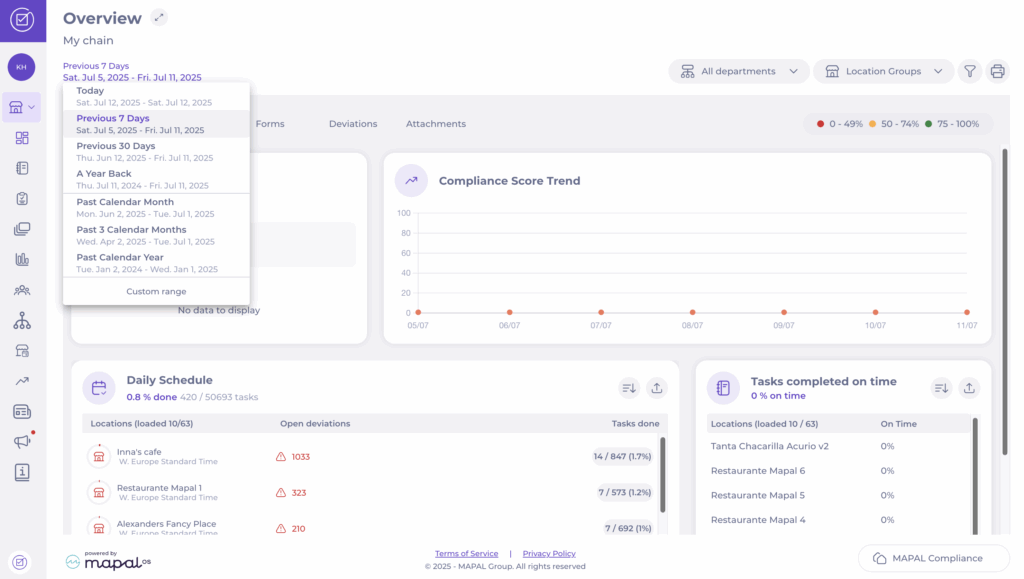The height and width of the screenshot is (579, 1024).
Task: Sort the Tasks completed on time list
Action: click(940, 388)
